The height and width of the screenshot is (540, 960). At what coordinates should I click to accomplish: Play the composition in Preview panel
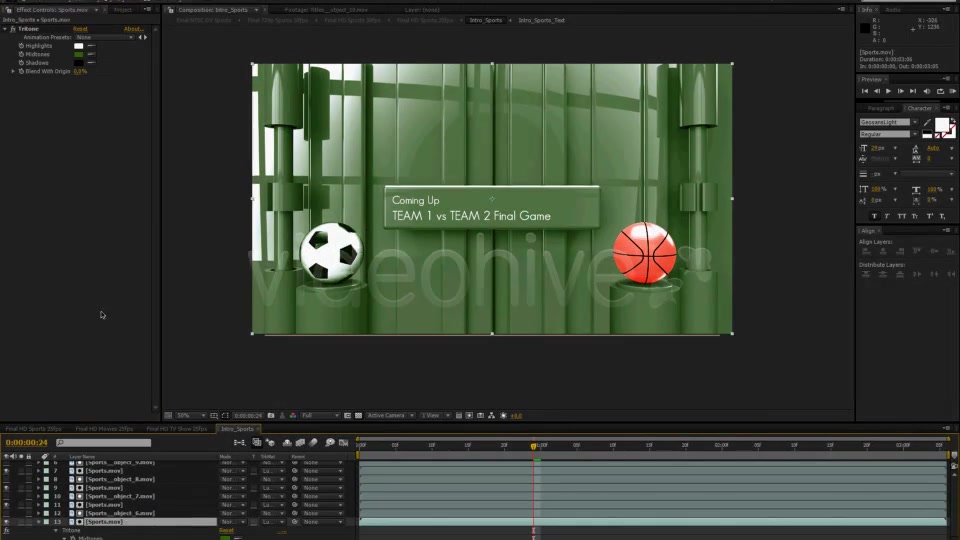point(888,91)
